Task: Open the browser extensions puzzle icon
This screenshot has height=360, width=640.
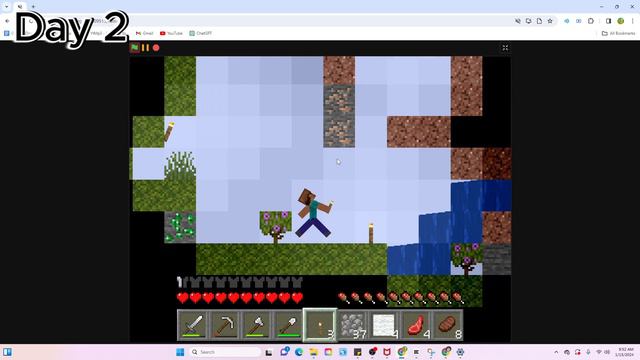Action: tap(591, 21)
